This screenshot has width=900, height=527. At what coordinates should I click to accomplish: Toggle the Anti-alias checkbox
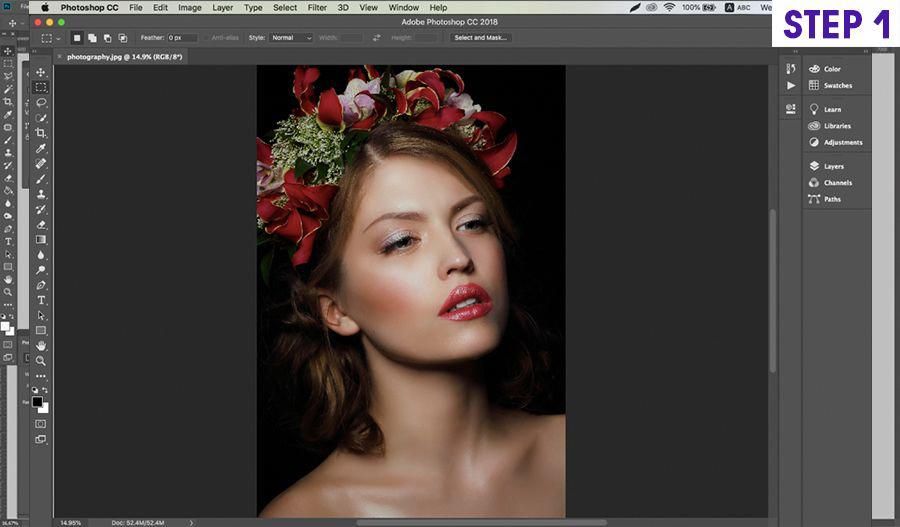coord(204,38)
